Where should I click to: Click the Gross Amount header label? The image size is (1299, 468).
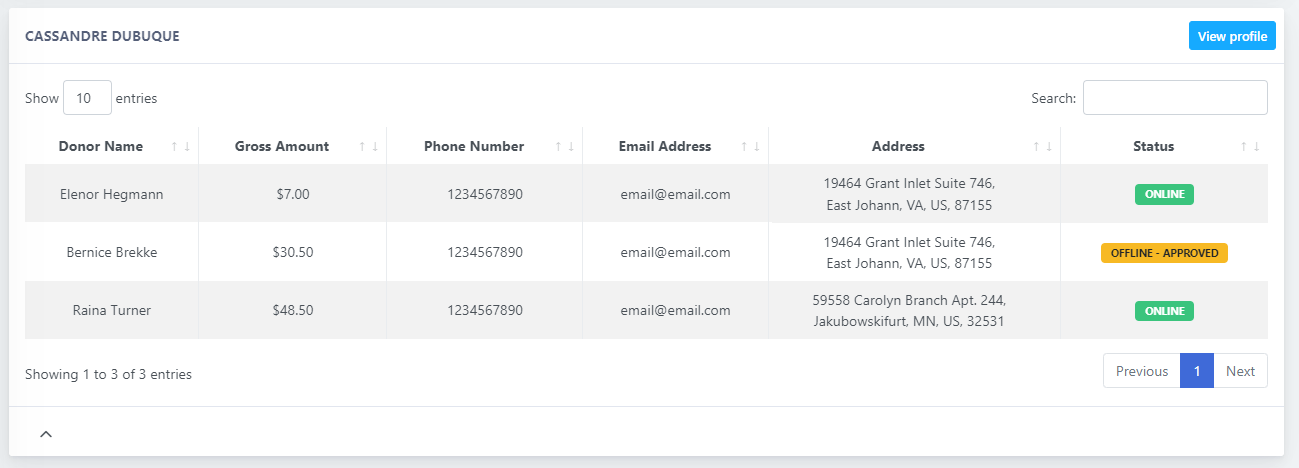[x=282, y=146]
